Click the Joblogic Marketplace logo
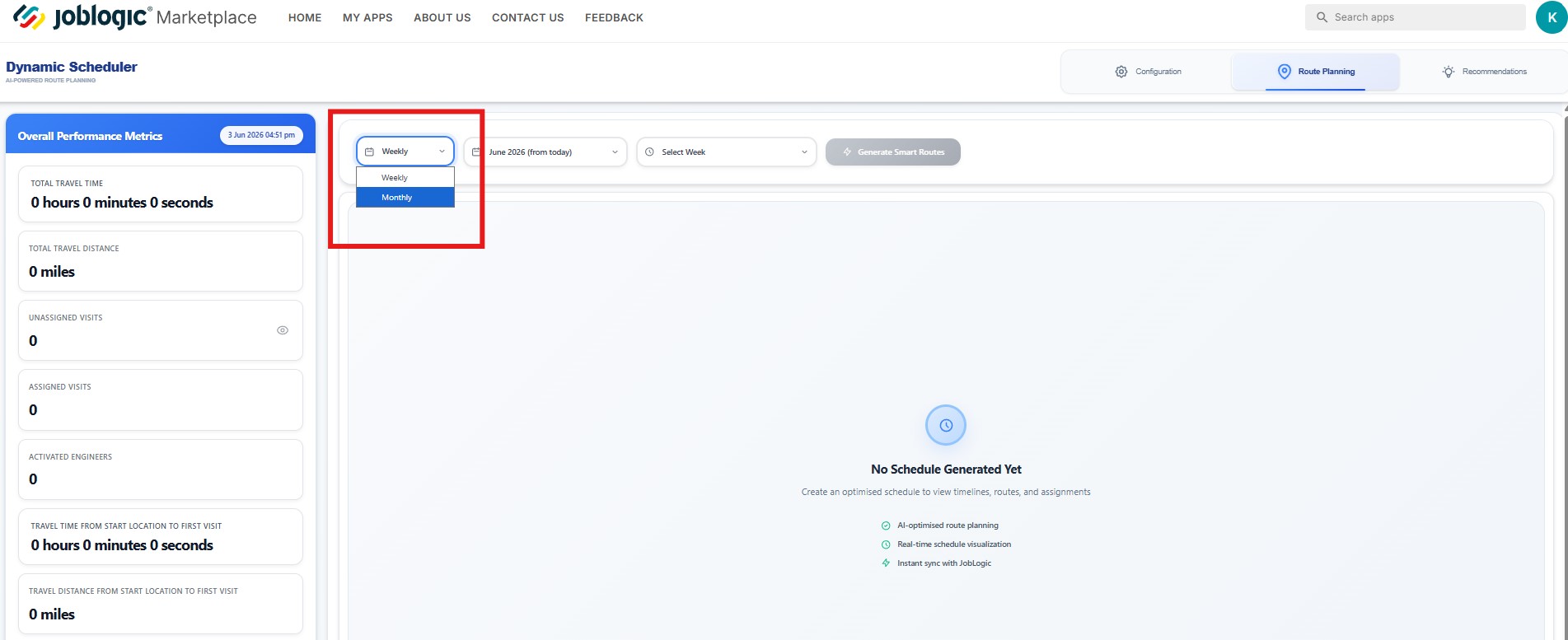This screenshot has height=640, width=1568. click(135, 17)
